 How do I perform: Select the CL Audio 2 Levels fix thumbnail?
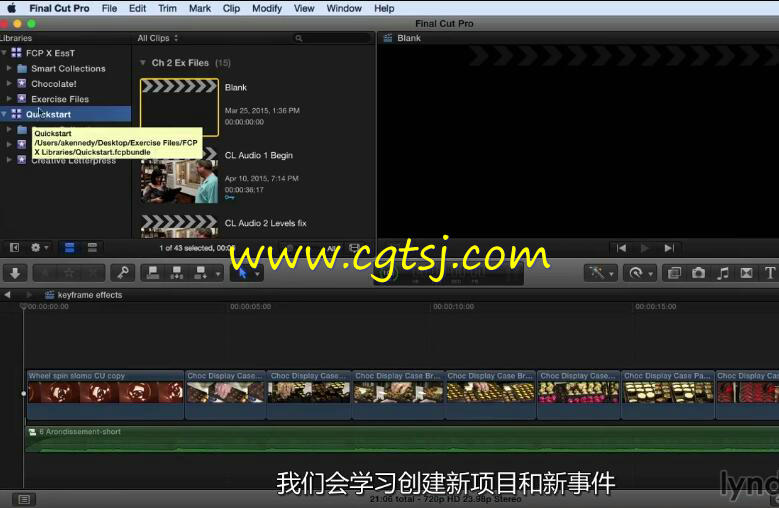179,226
